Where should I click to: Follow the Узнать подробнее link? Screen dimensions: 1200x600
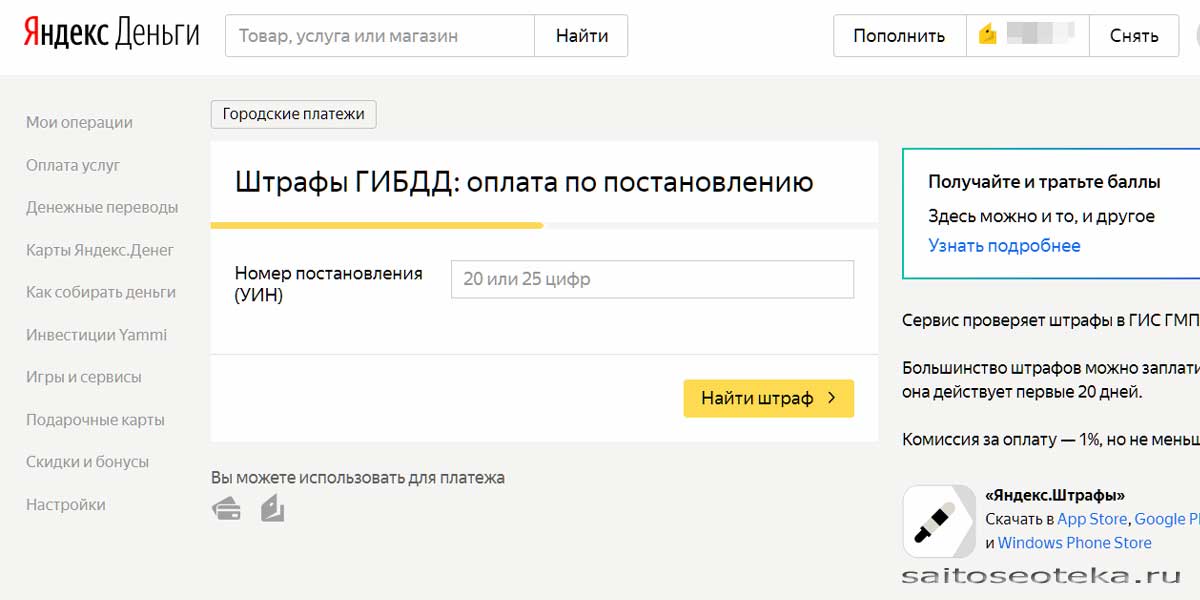click(1004, 246)
